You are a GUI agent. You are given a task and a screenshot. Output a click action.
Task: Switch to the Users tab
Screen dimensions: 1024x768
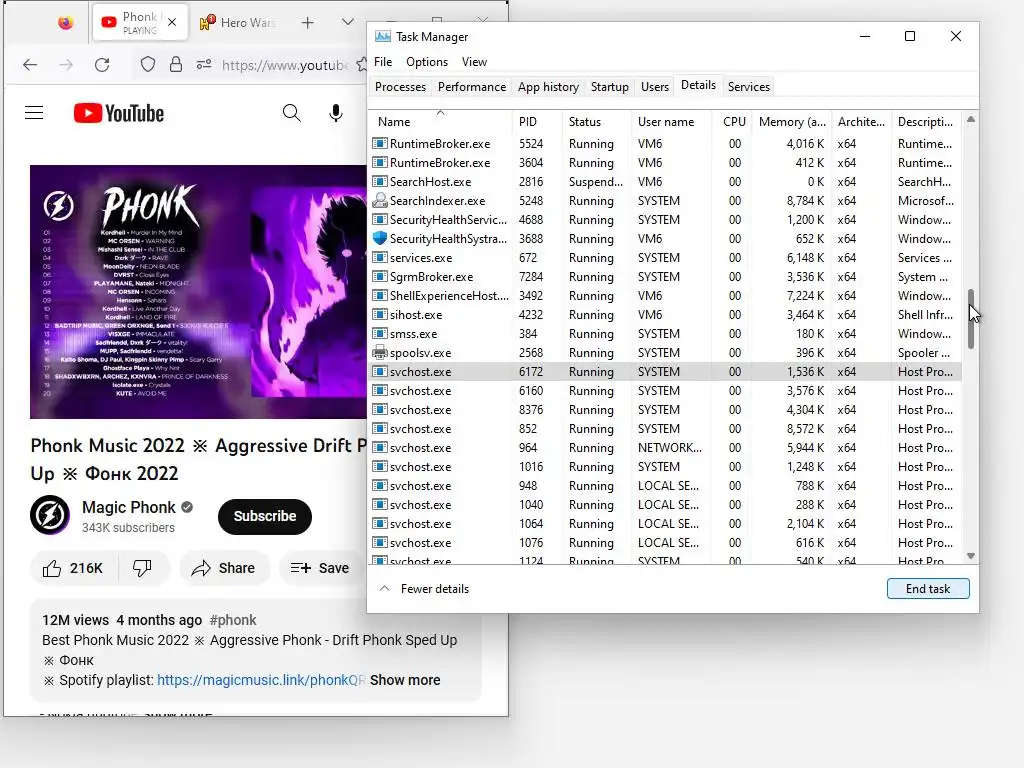click(654, 86)
